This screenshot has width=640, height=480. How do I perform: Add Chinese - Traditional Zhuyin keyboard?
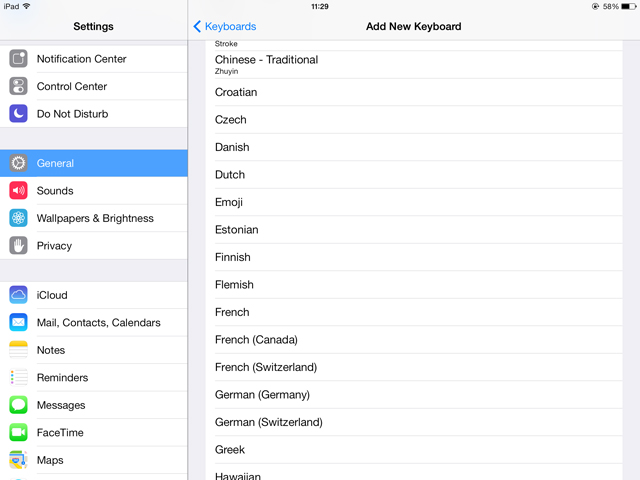tap(414, 64)
